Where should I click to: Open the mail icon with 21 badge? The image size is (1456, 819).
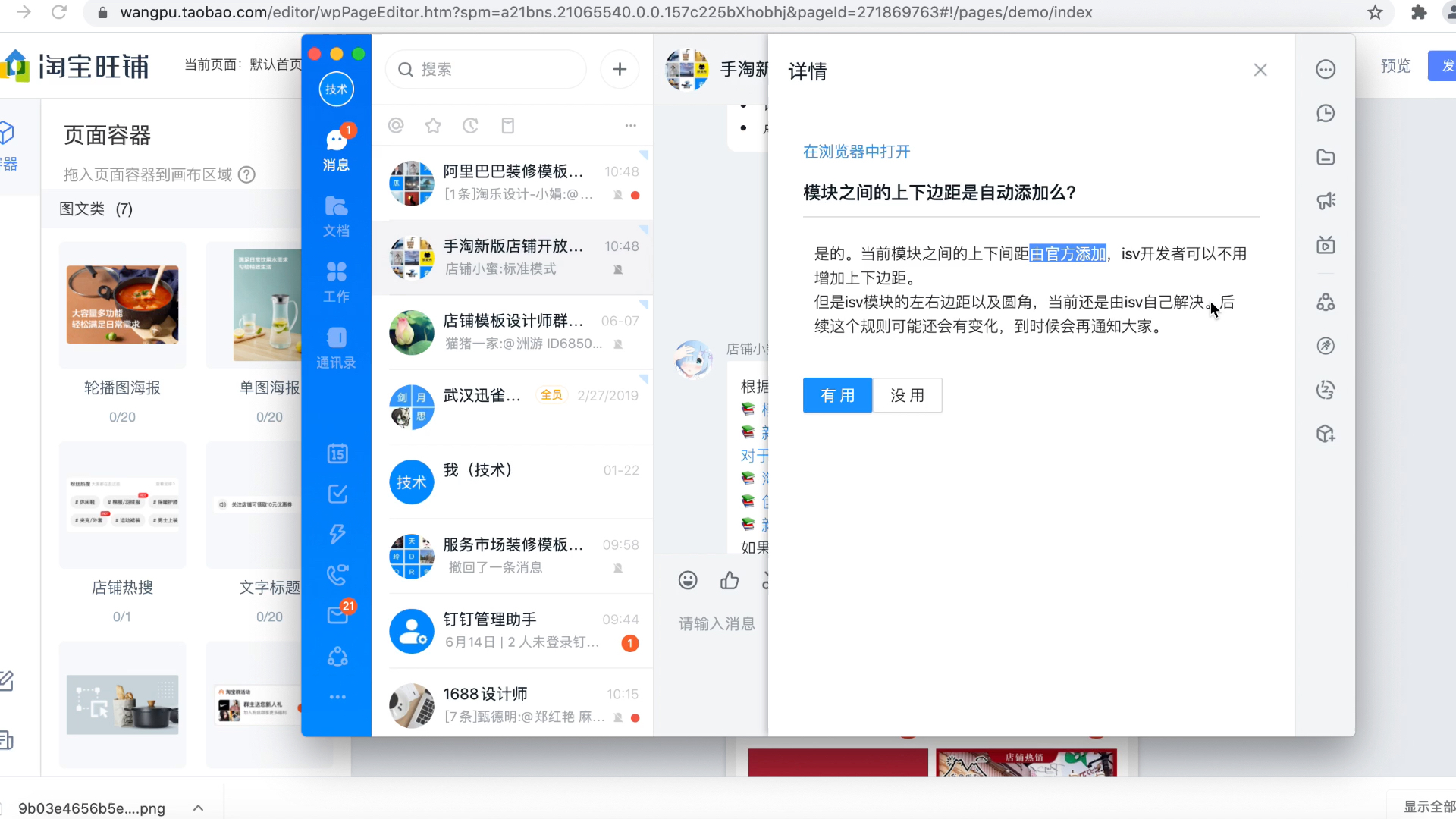pos(339,613)
